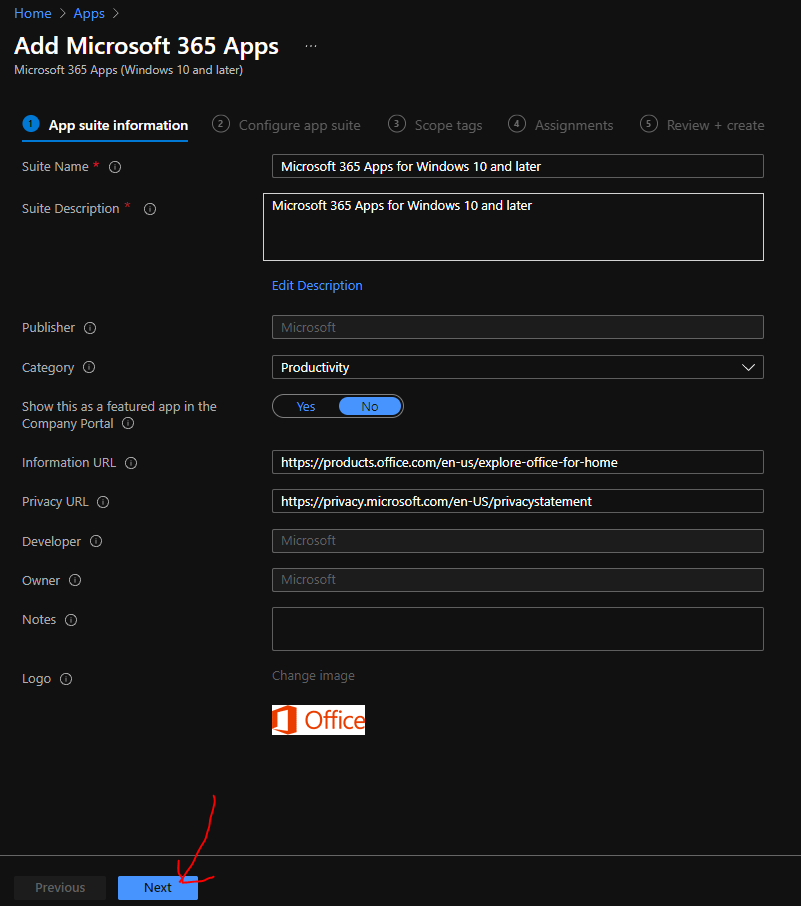Click the Owner info icon

pos(75,581)
